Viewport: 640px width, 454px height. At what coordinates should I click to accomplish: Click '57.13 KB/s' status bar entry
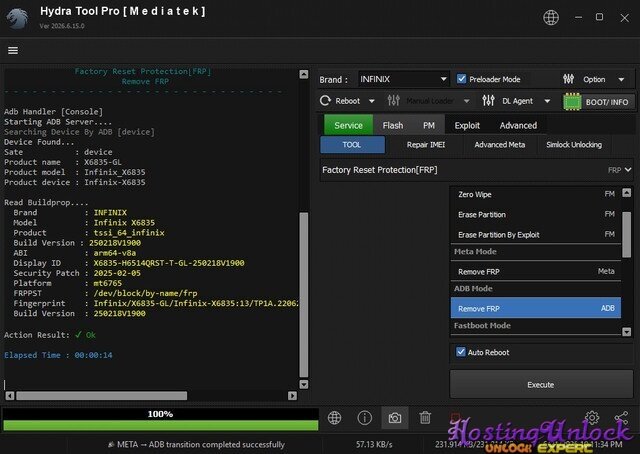[374, 444]
